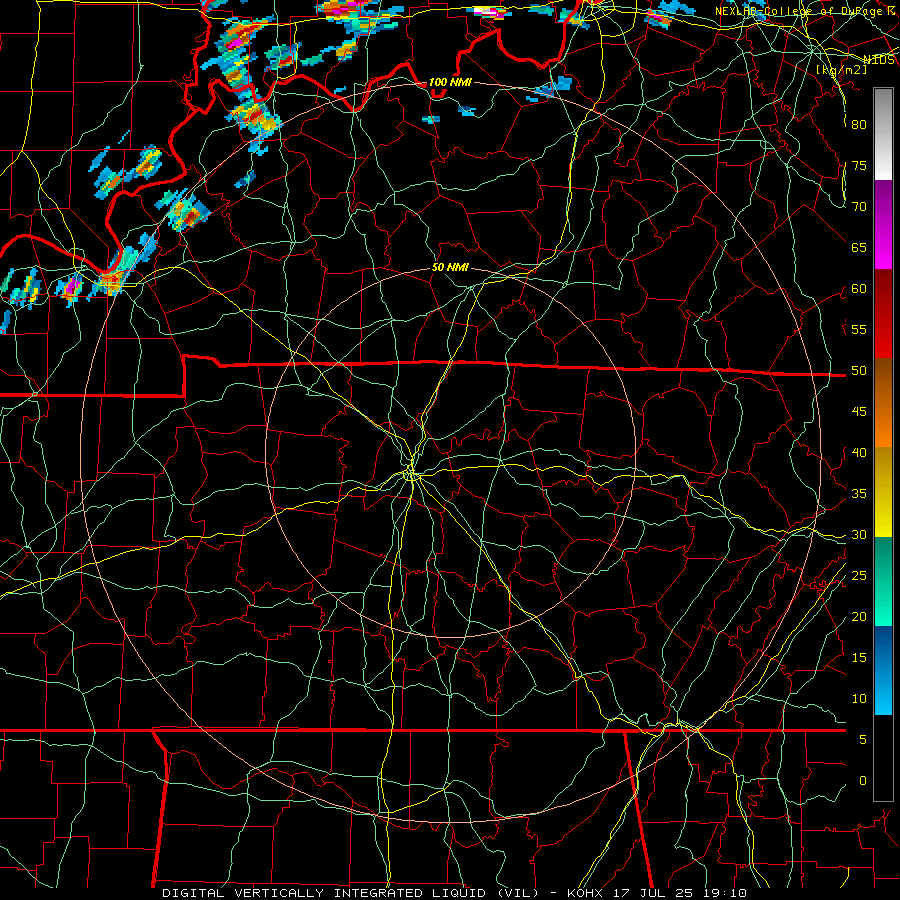Click the 70 value on color scale
This screenshot has height=900, width=900.
pyautogui.click(x=859, y=207)
